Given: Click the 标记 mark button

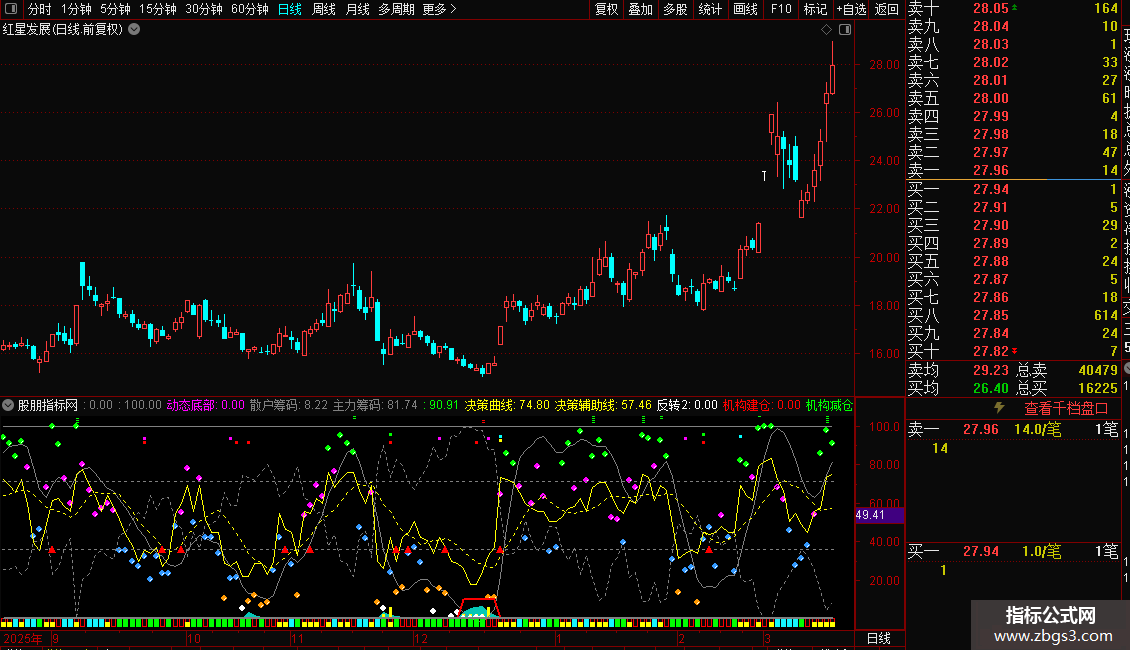Looking at the screenshot, I should pyautogui.click(x=815, y=9).
